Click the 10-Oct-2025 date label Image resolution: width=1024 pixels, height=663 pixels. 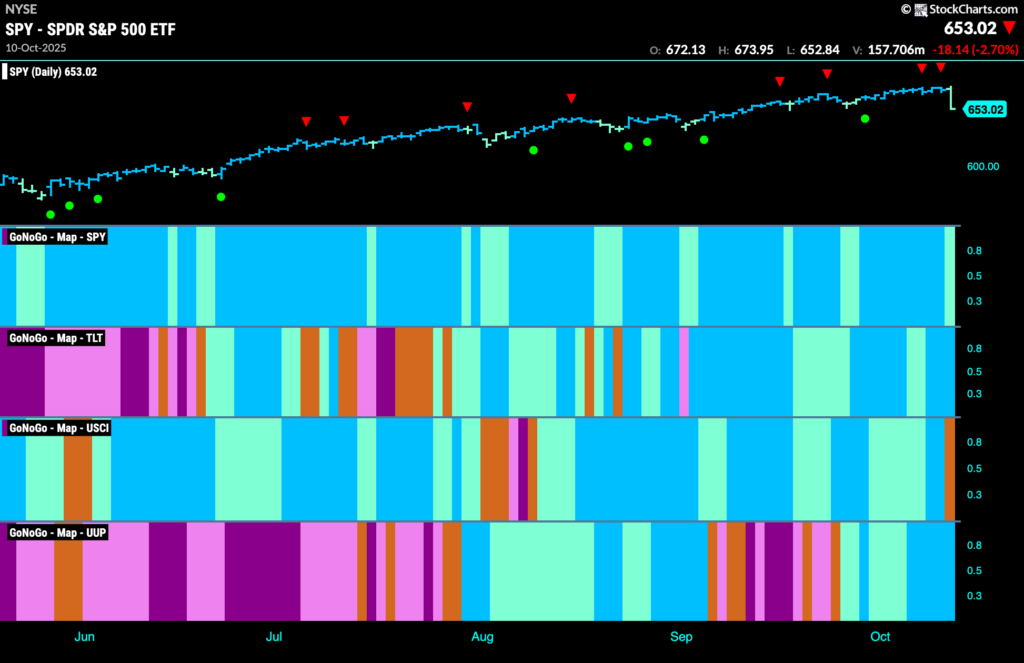coord(36,48)
